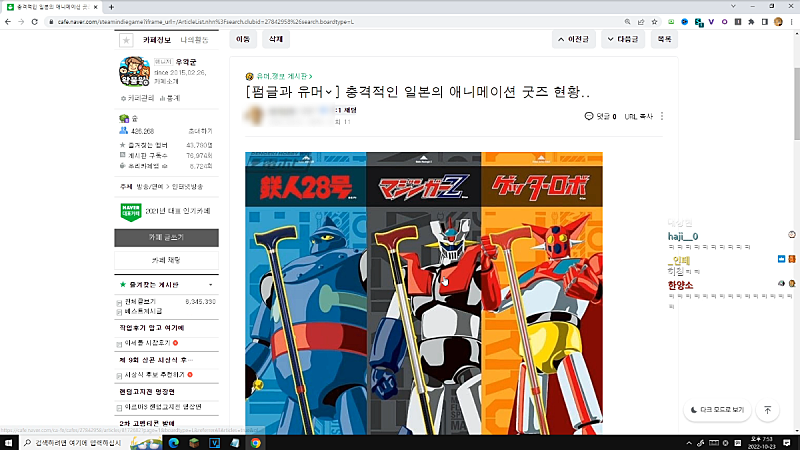Open the 베스트게시글 board link
The width and height of the screenshot is (800, 450).
[x=143, y=311]
